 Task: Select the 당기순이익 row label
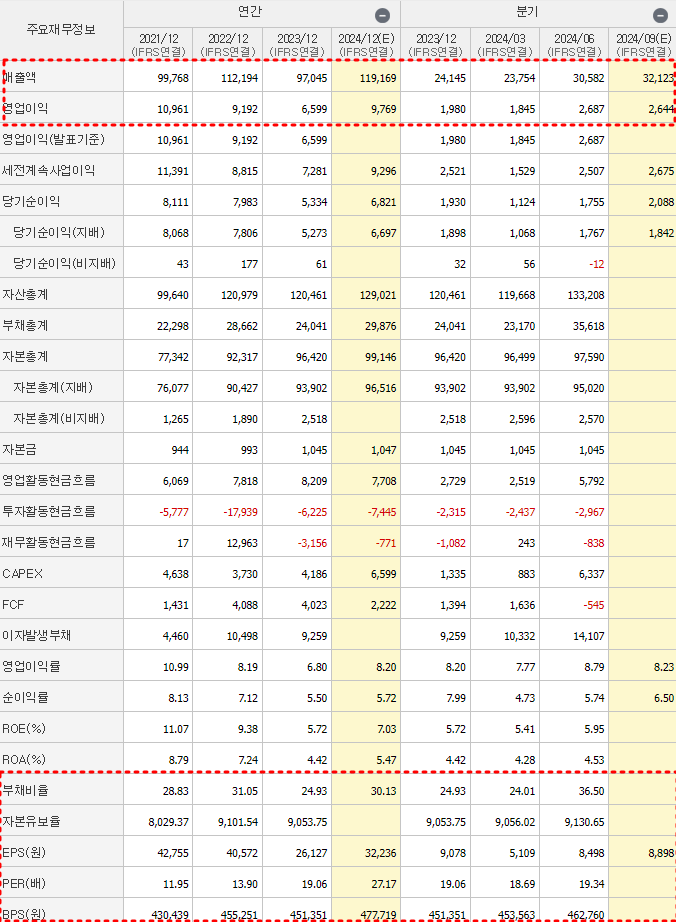[31, 201]
